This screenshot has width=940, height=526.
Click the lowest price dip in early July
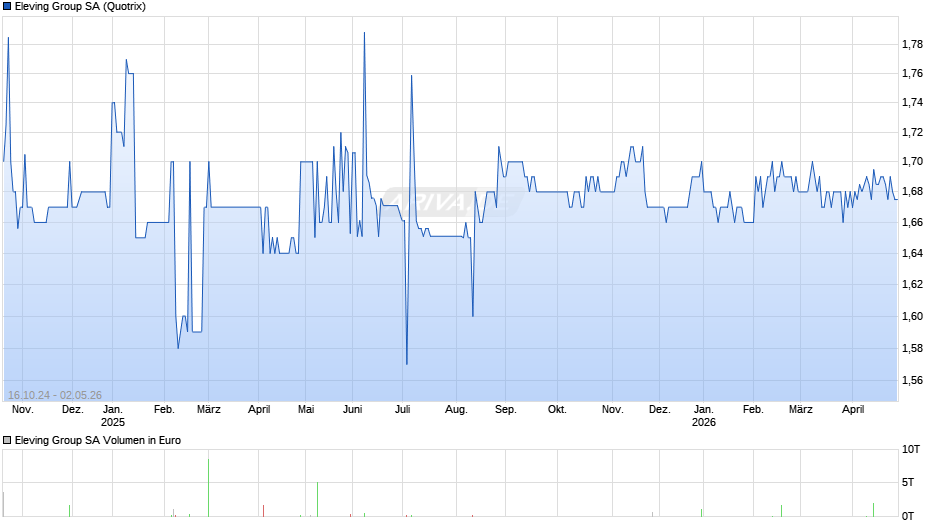407,363
